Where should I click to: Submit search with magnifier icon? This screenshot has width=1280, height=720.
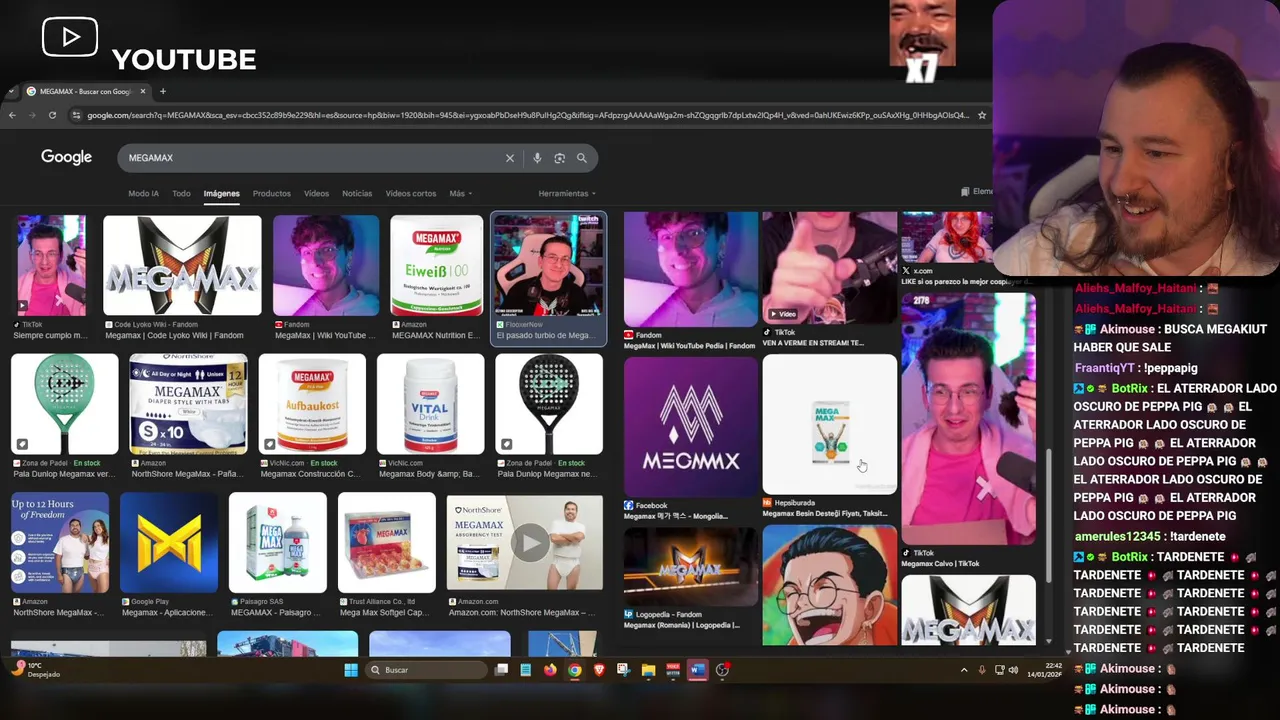(582, 158)
